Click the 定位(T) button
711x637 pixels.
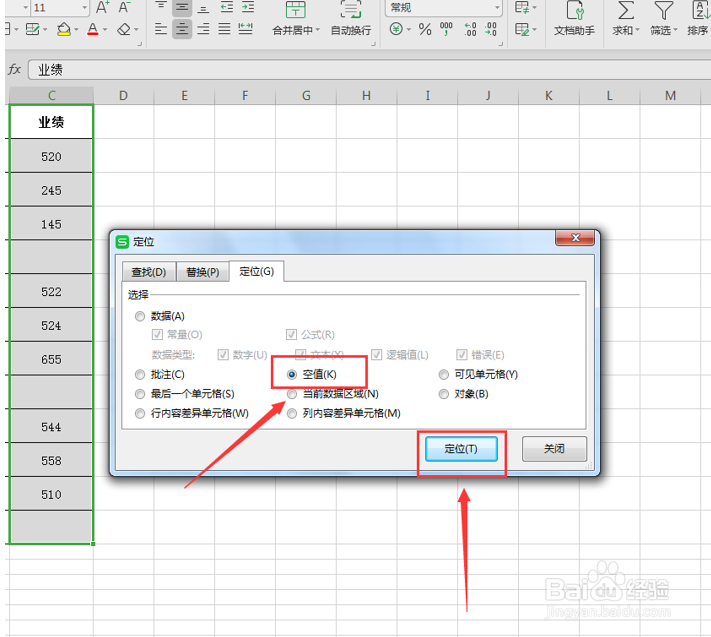(461, 449)
